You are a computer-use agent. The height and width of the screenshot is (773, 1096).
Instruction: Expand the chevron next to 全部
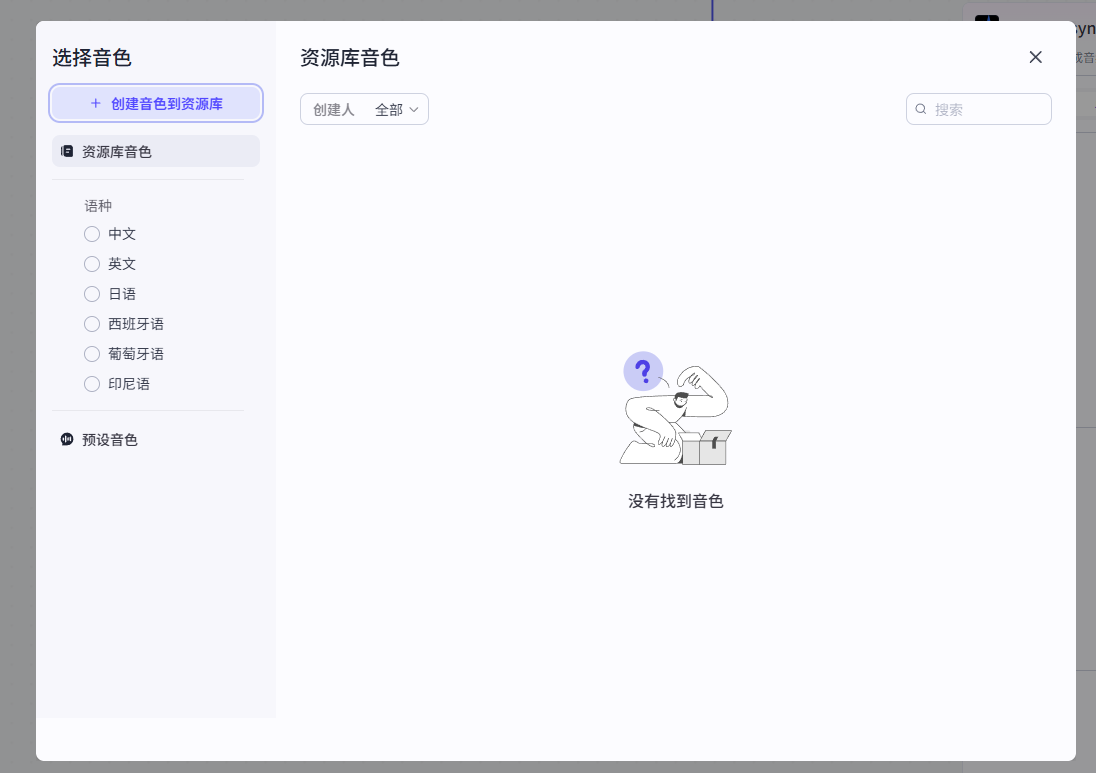pyautogui.click(x=413, y=110)
